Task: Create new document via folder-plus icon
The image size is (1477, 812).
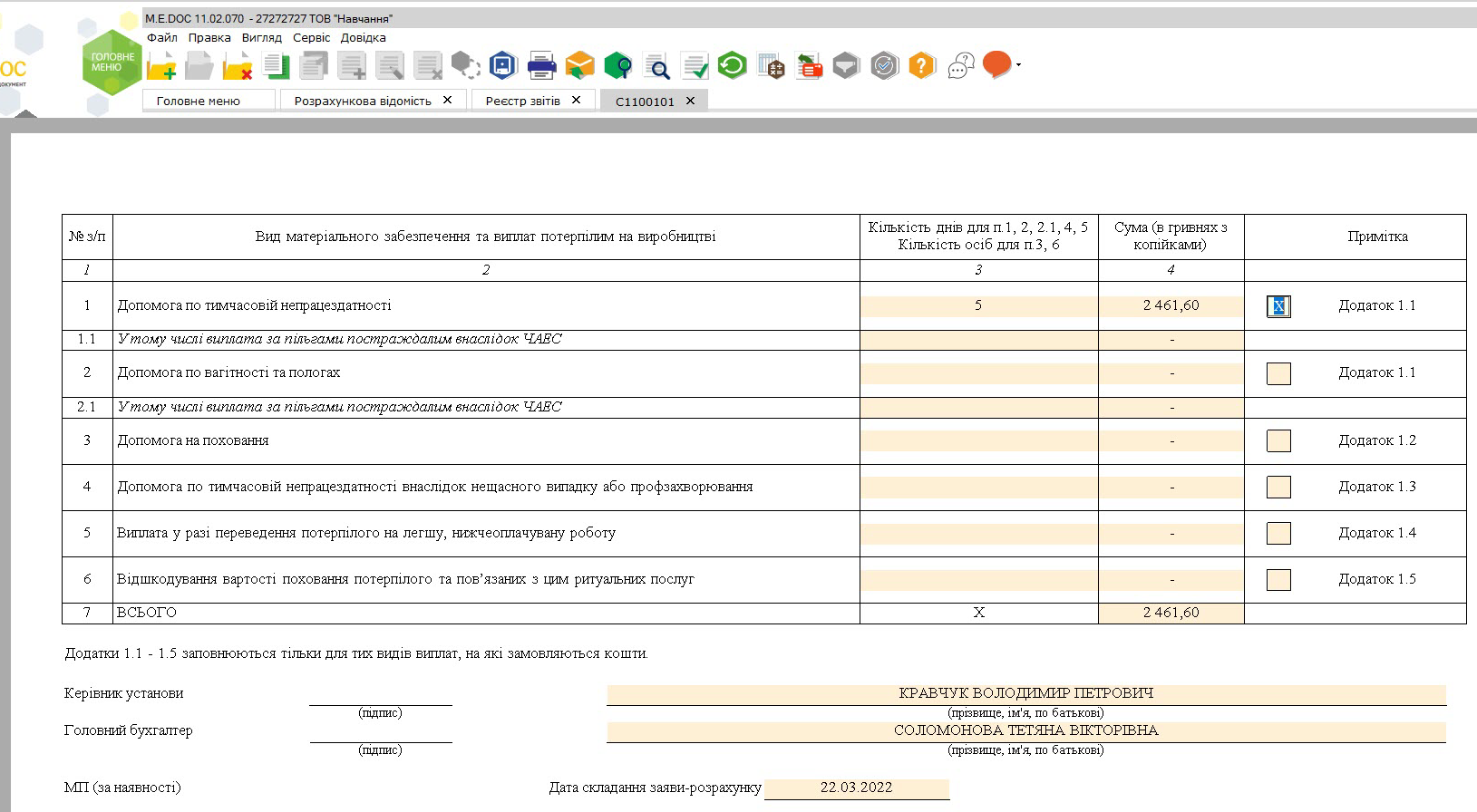Action: point(161,66)
